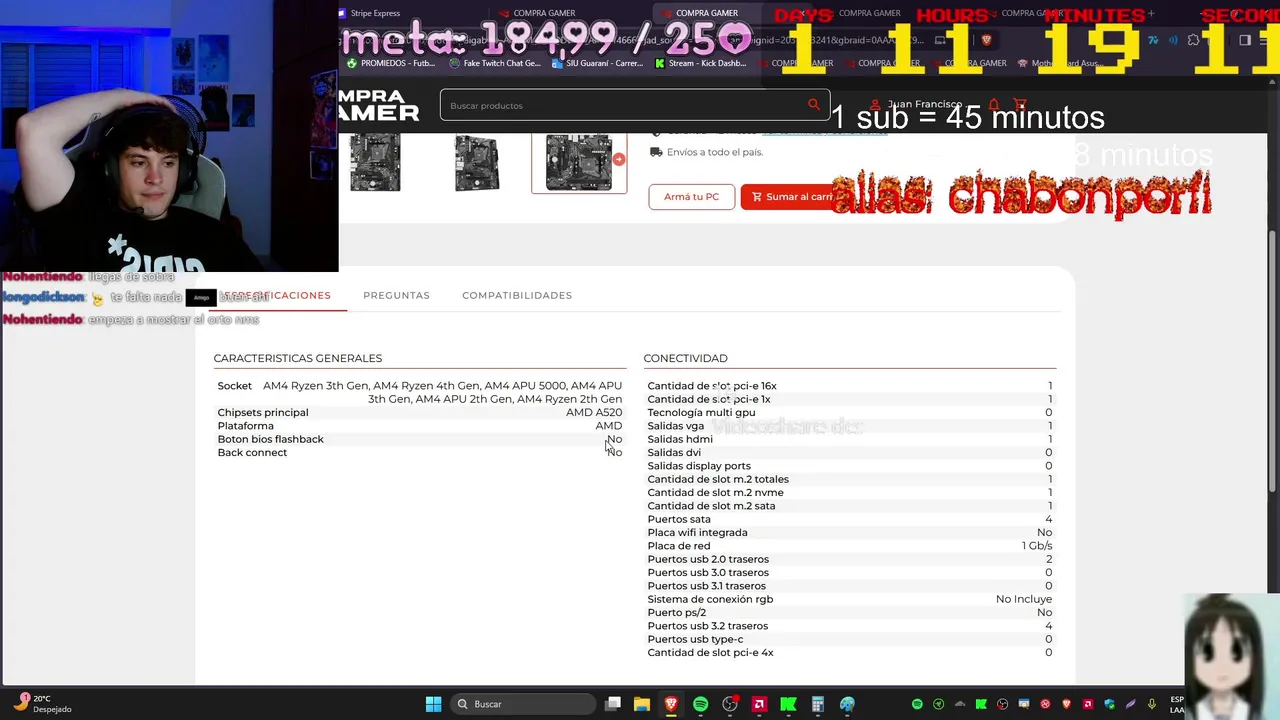Click the microphone system tray icon
Image resolution: width=1280 pixels, height=720 pixels.
click(x=1152, y=704)
